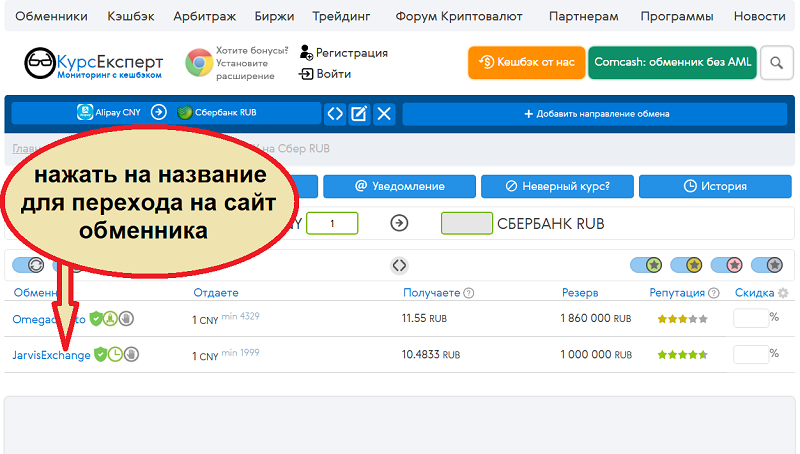Click the hand icon in first exchanger row
The image size is (800, 454).
click(126, 318)
